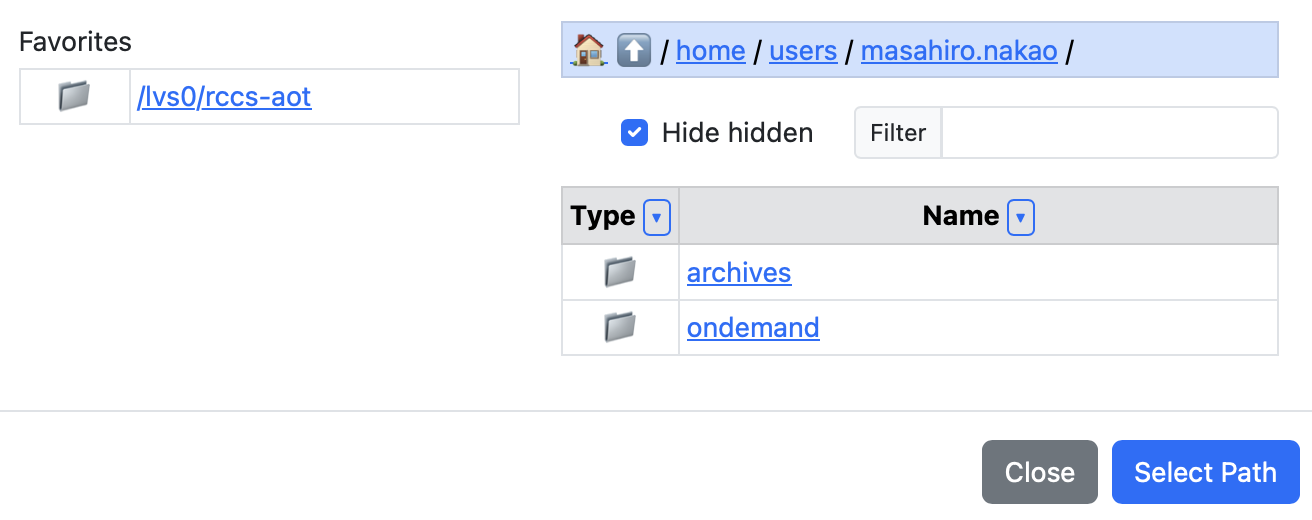1312x520 pixels.
Task: Click the home icon in path bar
Action: click(589, 50)
